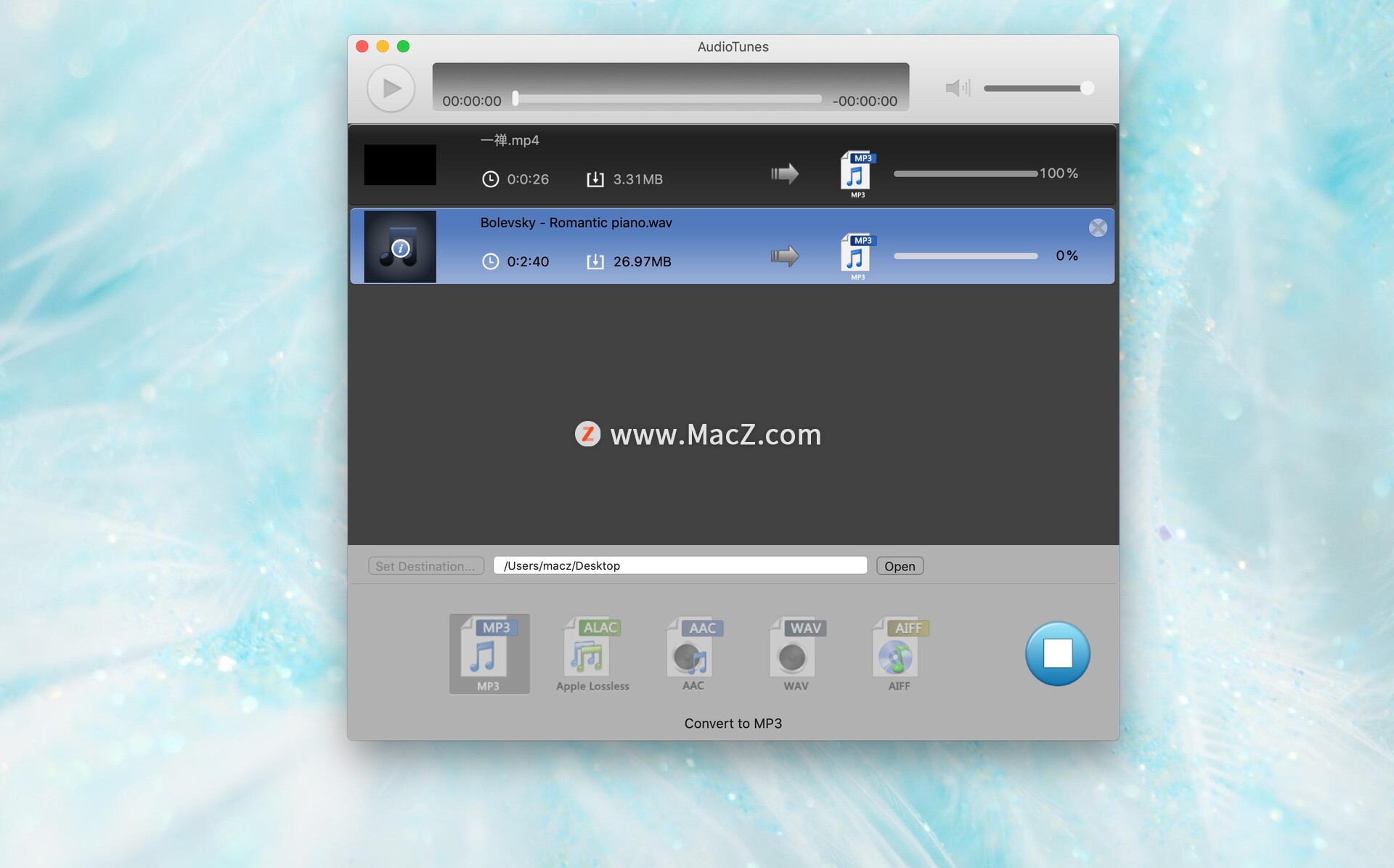Click the MP3 icon on the Bolevsky track row
Viewport: 1394px width, 868px height.
click(x=857, y=255)
